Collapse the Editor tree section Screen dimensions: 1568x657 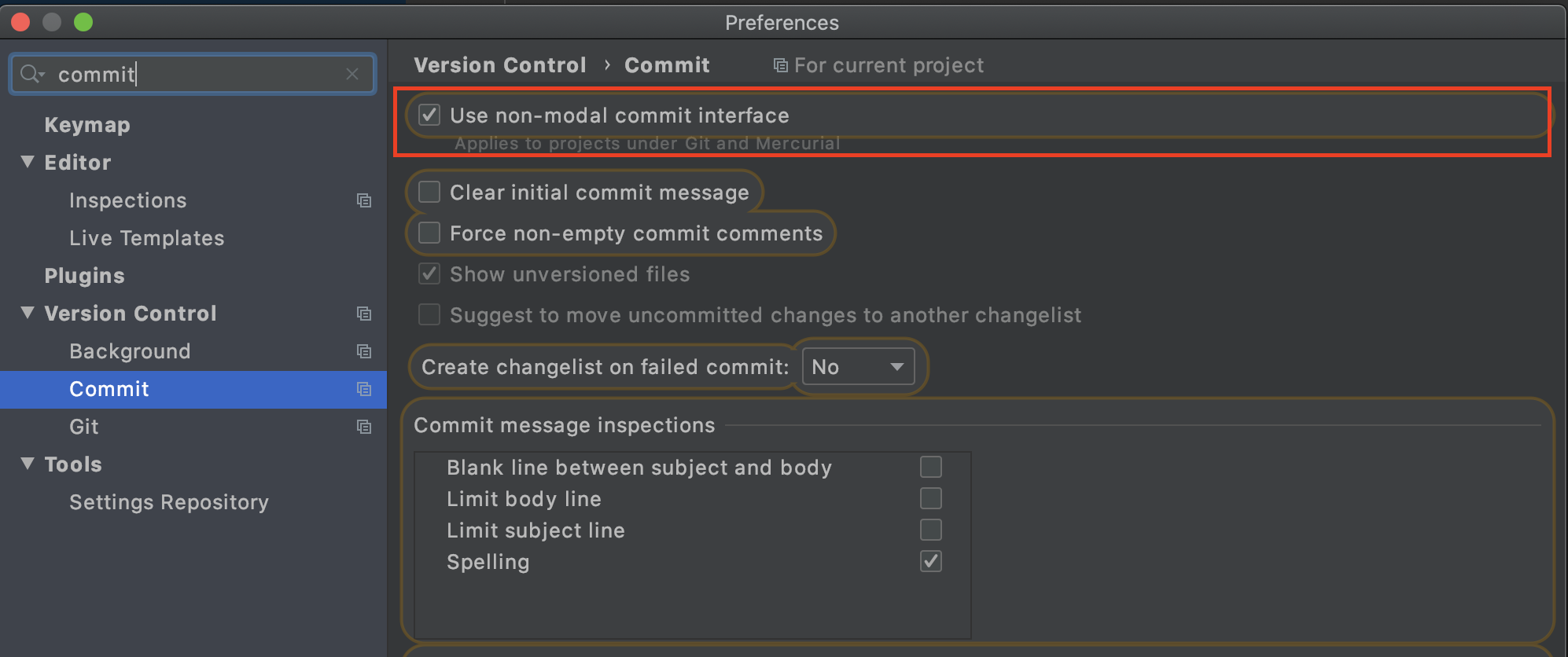pos(28,162)
